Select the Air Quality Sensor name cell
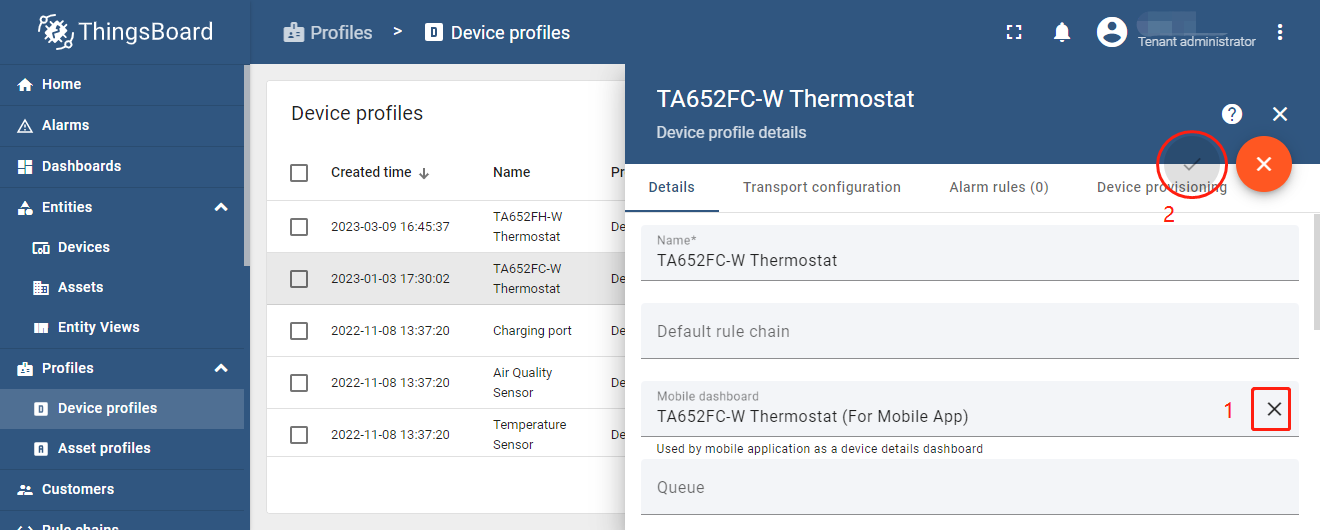The image size is (1320, 530). coord(523,383)
